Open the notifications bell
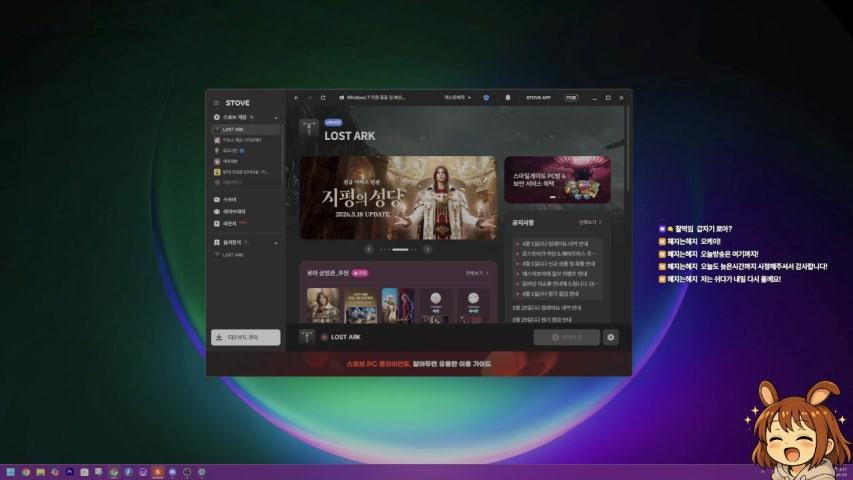This screenshot has height=480, width=853. point(507,98)
